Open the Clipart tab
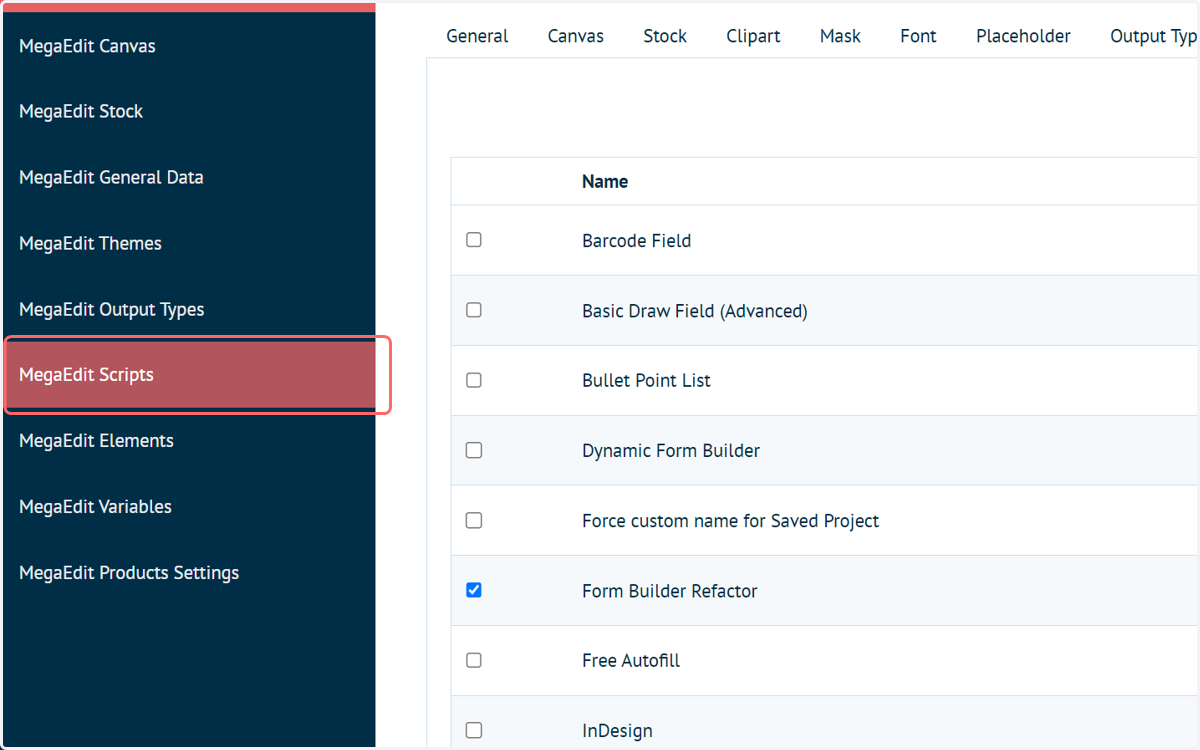 point(754,36)
